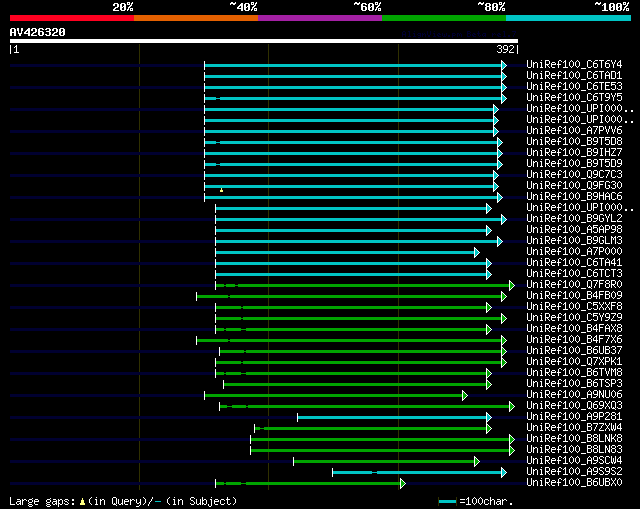Click the yellow gap symbol in the legend
Screen dimensions: 640x509
point(82,502)
